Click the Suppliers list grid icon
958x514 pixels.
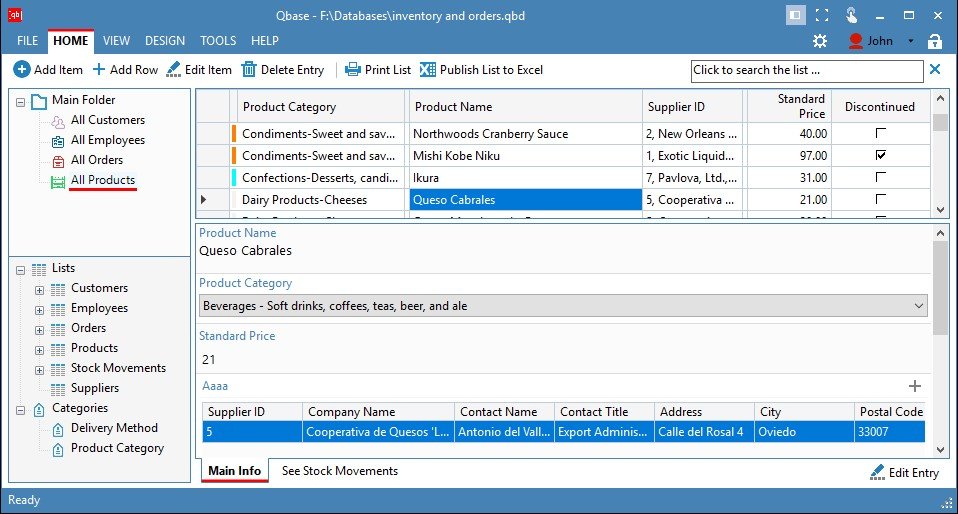click(x=57, y=389)
